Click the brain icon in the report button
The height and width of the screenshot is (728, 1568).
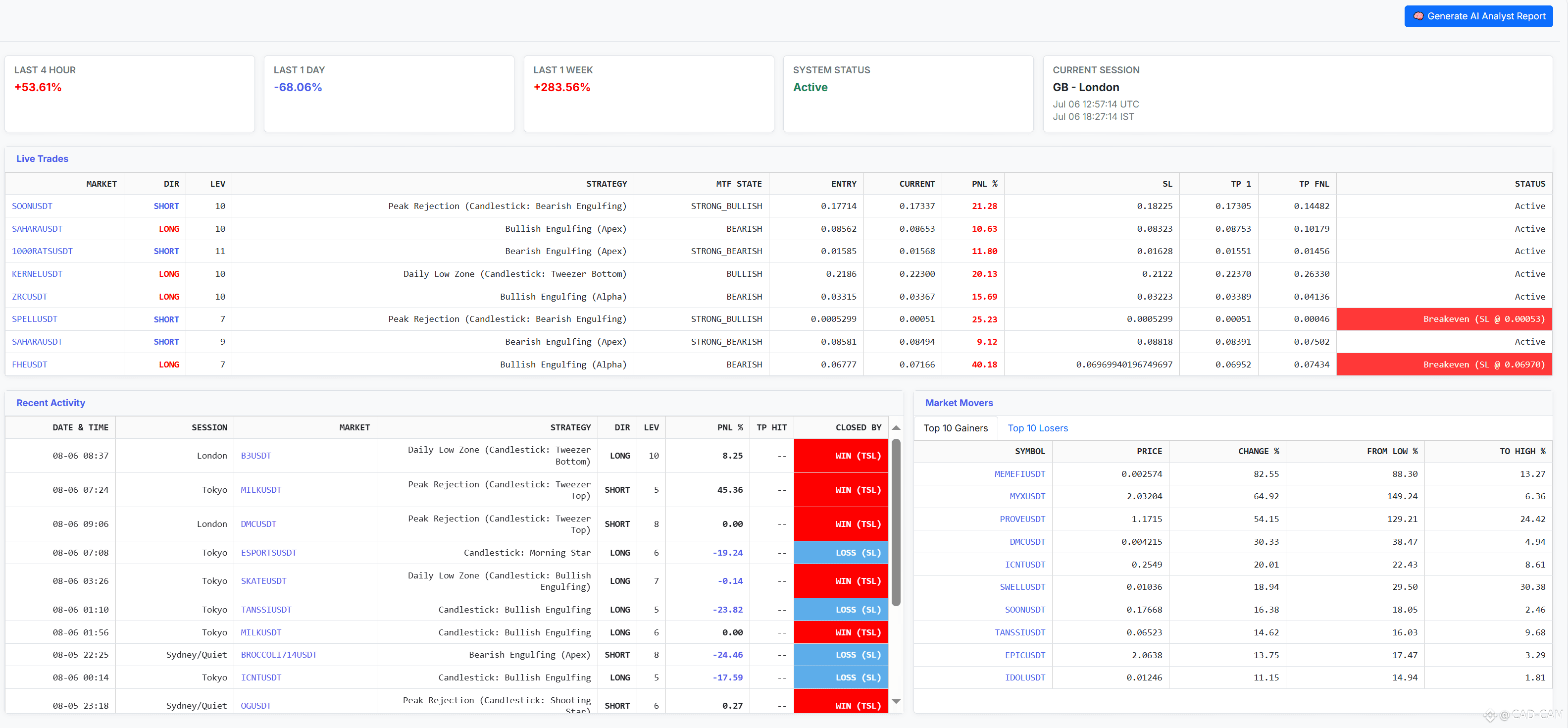(1418, 16)
